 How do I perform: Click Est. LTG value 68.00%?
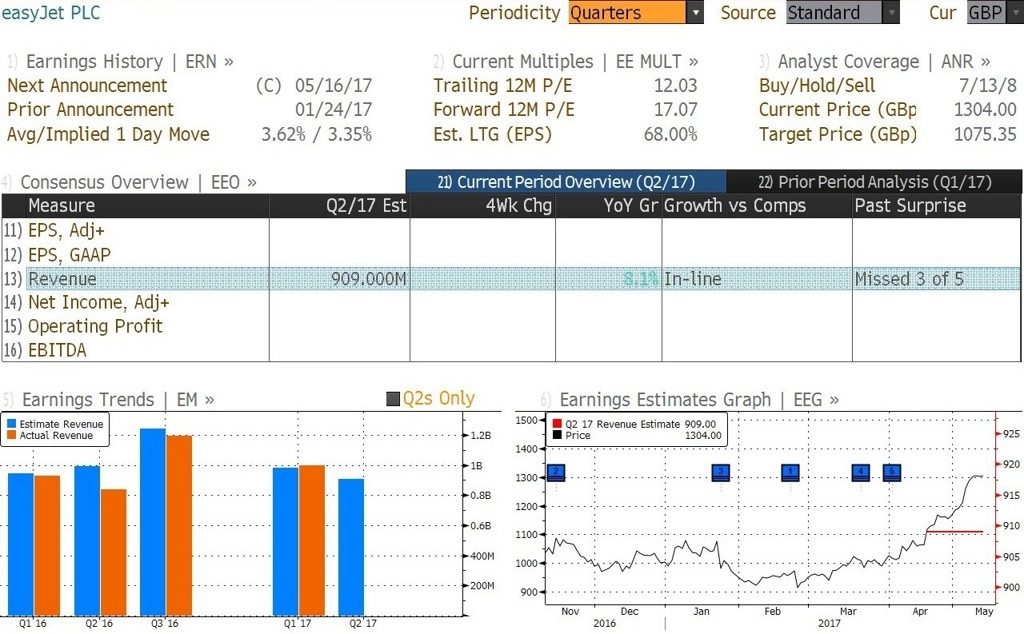coord(671,135)
